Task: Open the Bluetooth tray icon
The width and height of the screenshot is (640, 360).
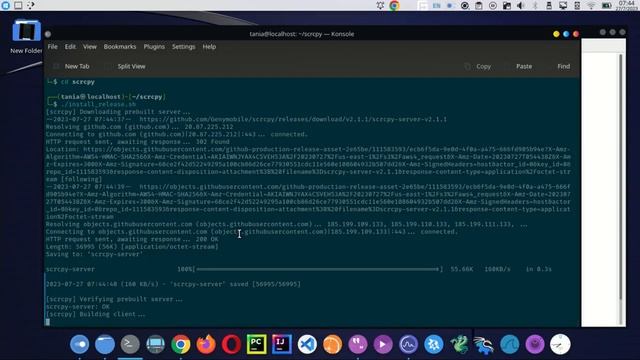Action: (x=535, y=5)
